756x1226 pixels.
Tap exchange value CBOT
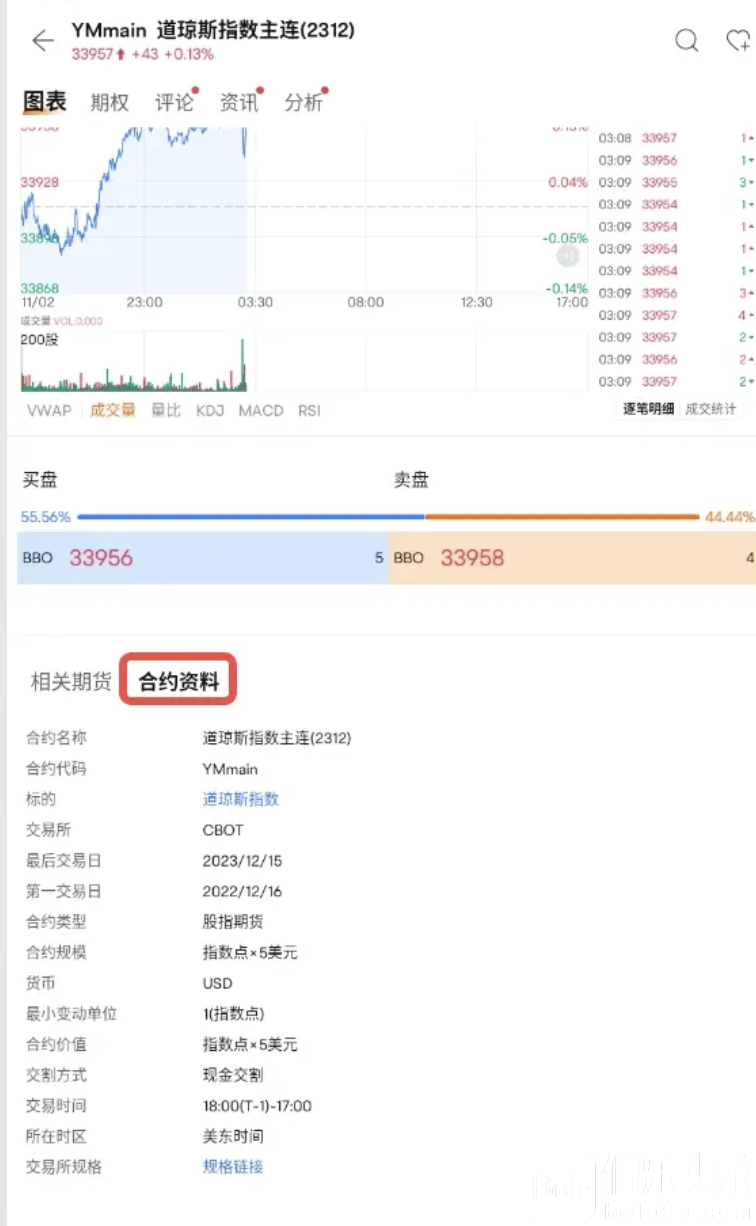223,830
